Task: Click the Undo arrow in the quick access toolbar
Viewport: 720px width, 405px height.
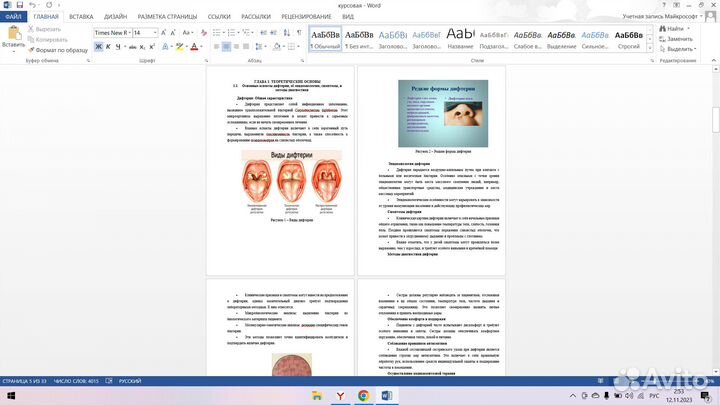Action: [x=32, y=5]
